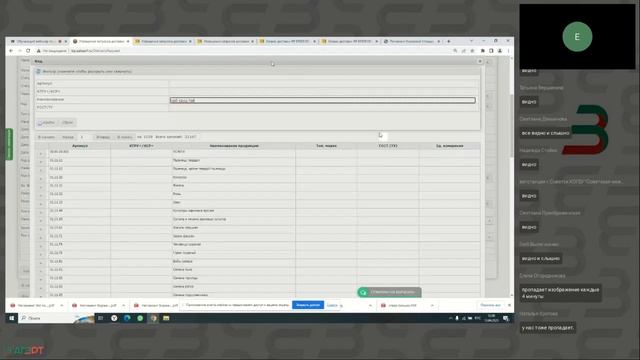Click the ГОСТ/ТУ filter input field
Image resolution: width=640 pixels, height=360 pixels.
tap(322, 108)
